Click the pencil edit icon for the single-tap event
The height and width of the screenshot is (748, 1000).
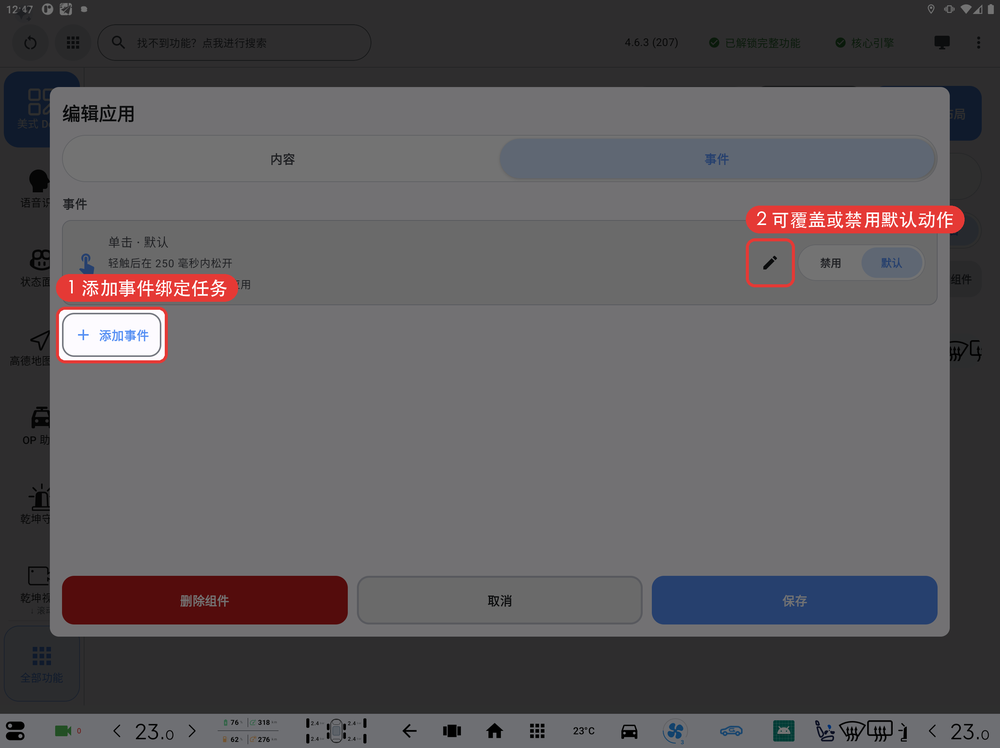pos(770,263)
